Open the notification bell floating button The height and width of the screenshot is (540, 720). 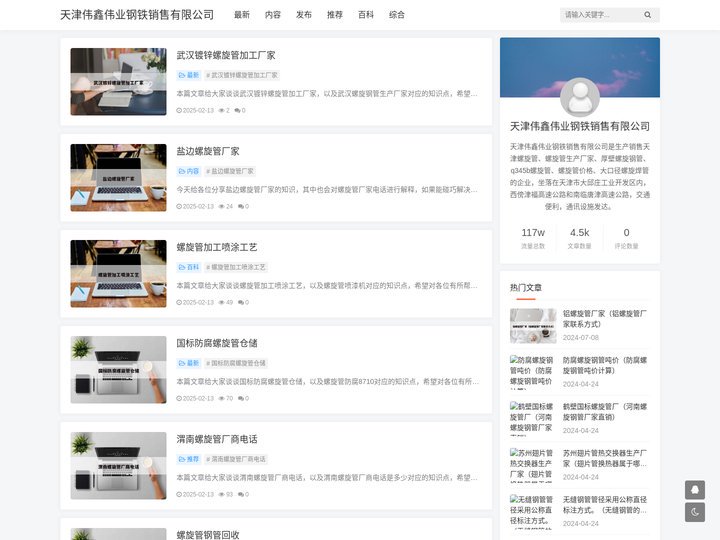coord(695,490)
